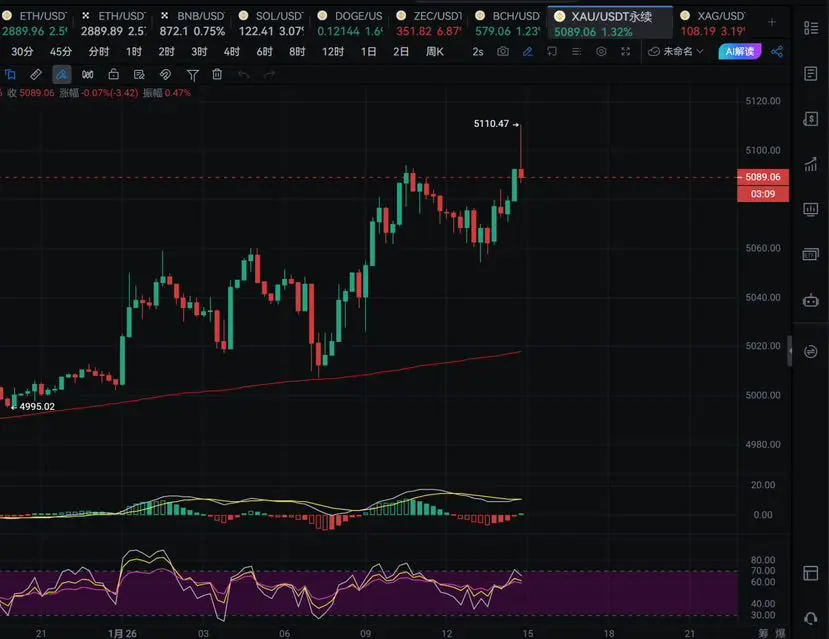Select the 2时 timeframe

[167, 51]
